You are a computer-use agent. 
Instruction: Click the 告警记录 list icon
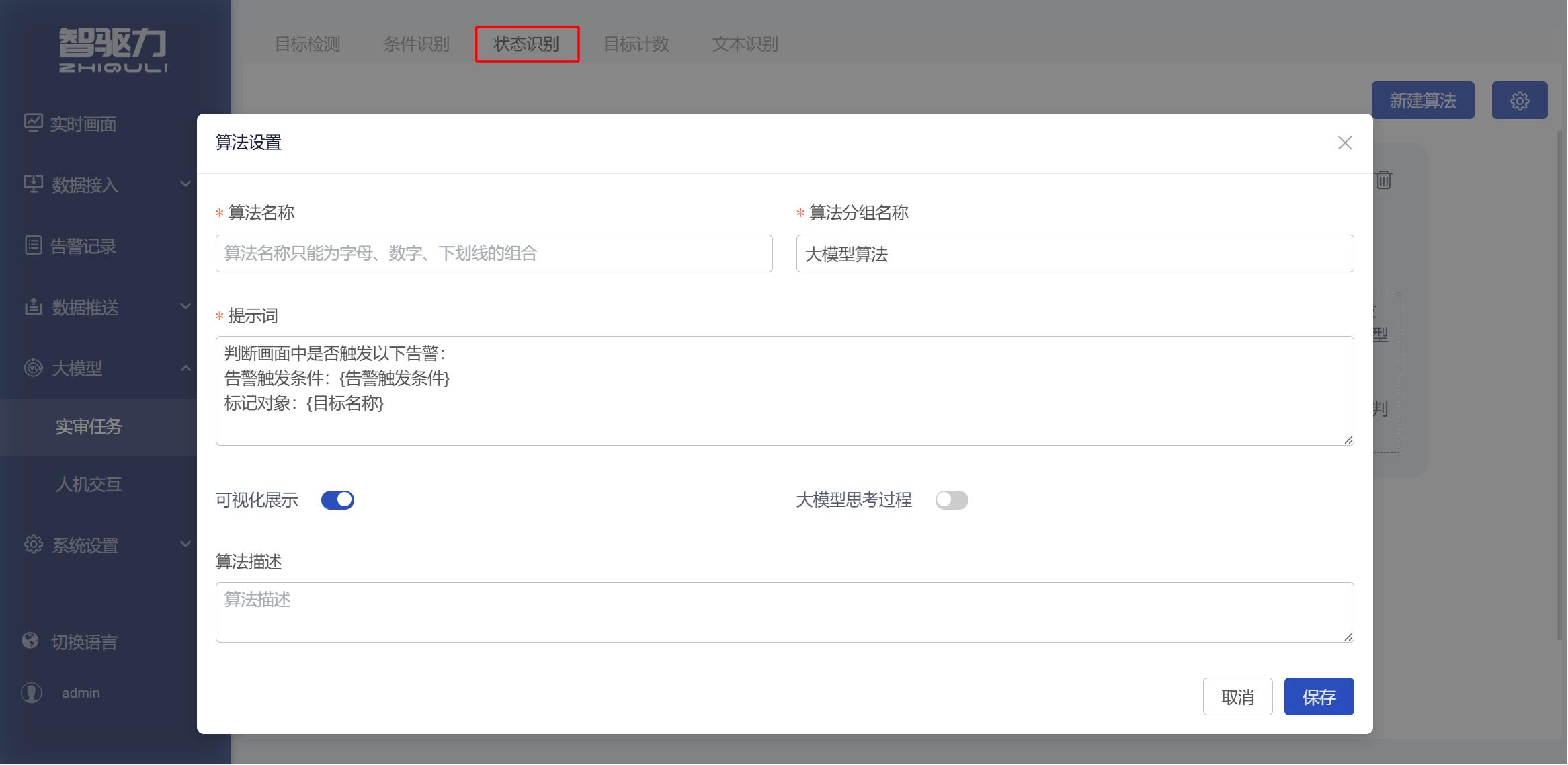pos(33,245)
